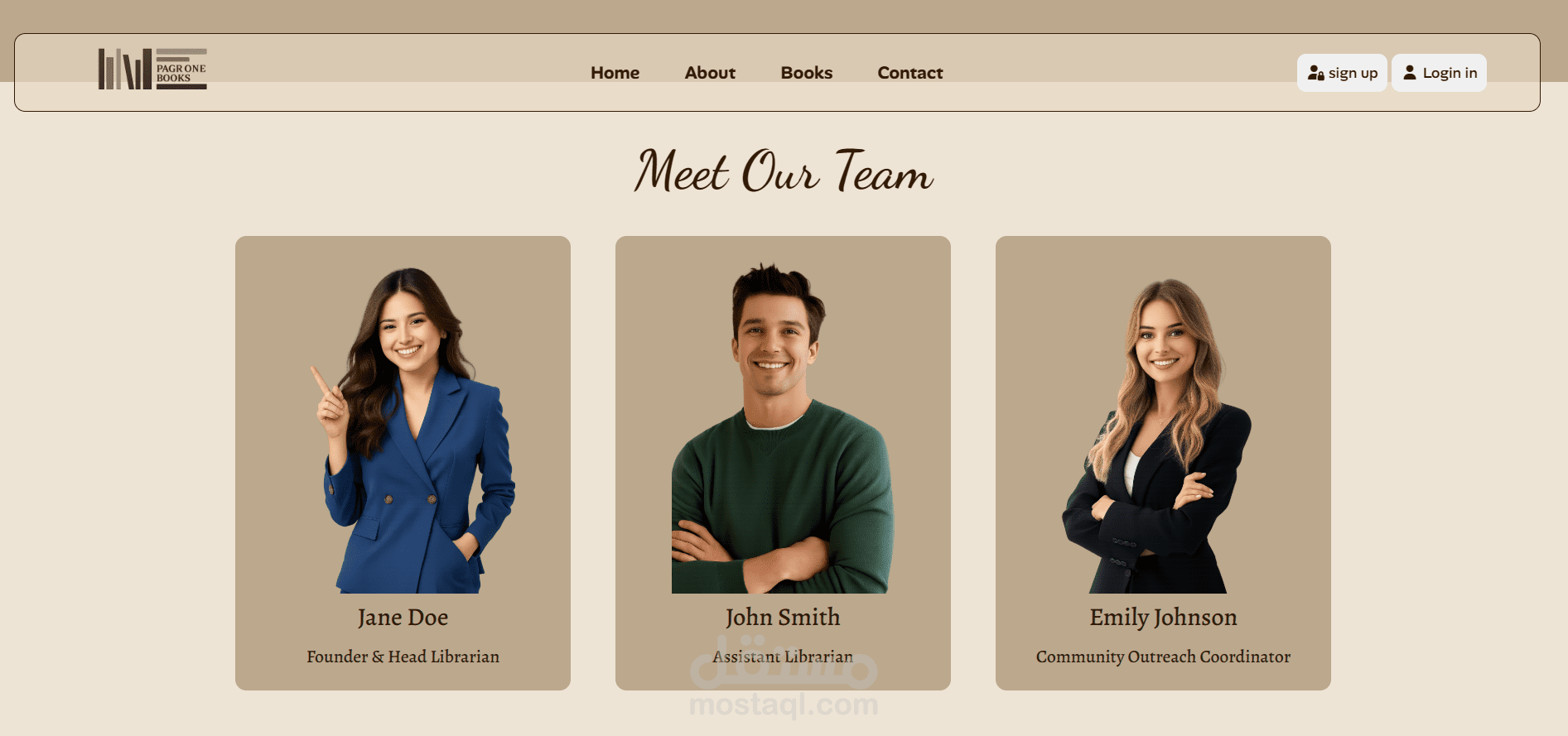Click the Login in person icon
1568x736 pixels.
pos(1409,73)
